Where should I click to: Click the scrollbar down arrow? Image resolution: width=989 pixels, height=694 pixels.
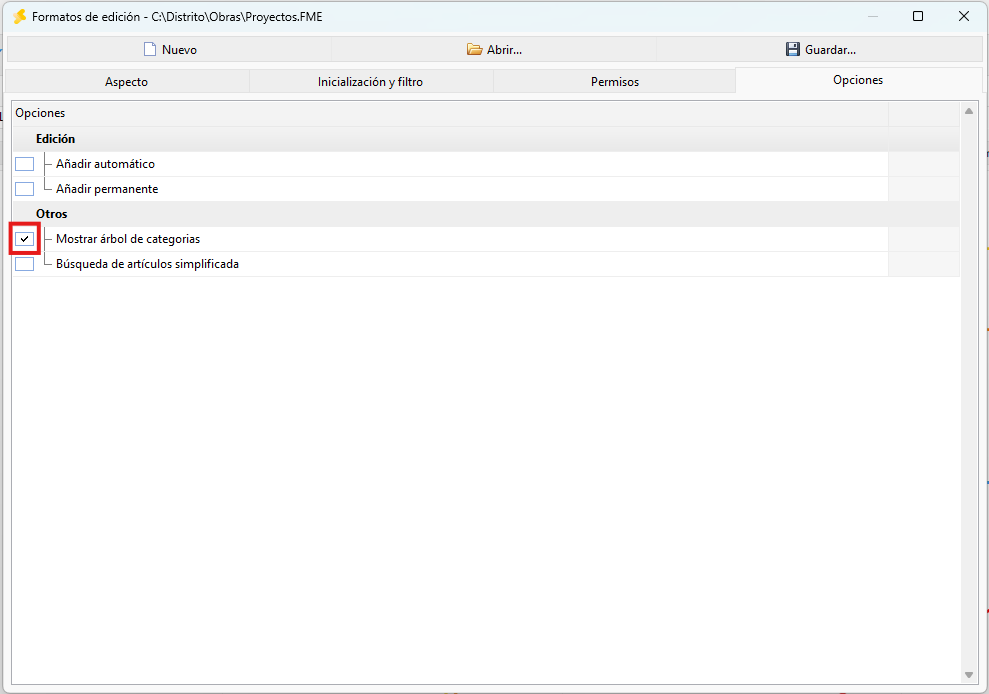click(x=969, y=675)
